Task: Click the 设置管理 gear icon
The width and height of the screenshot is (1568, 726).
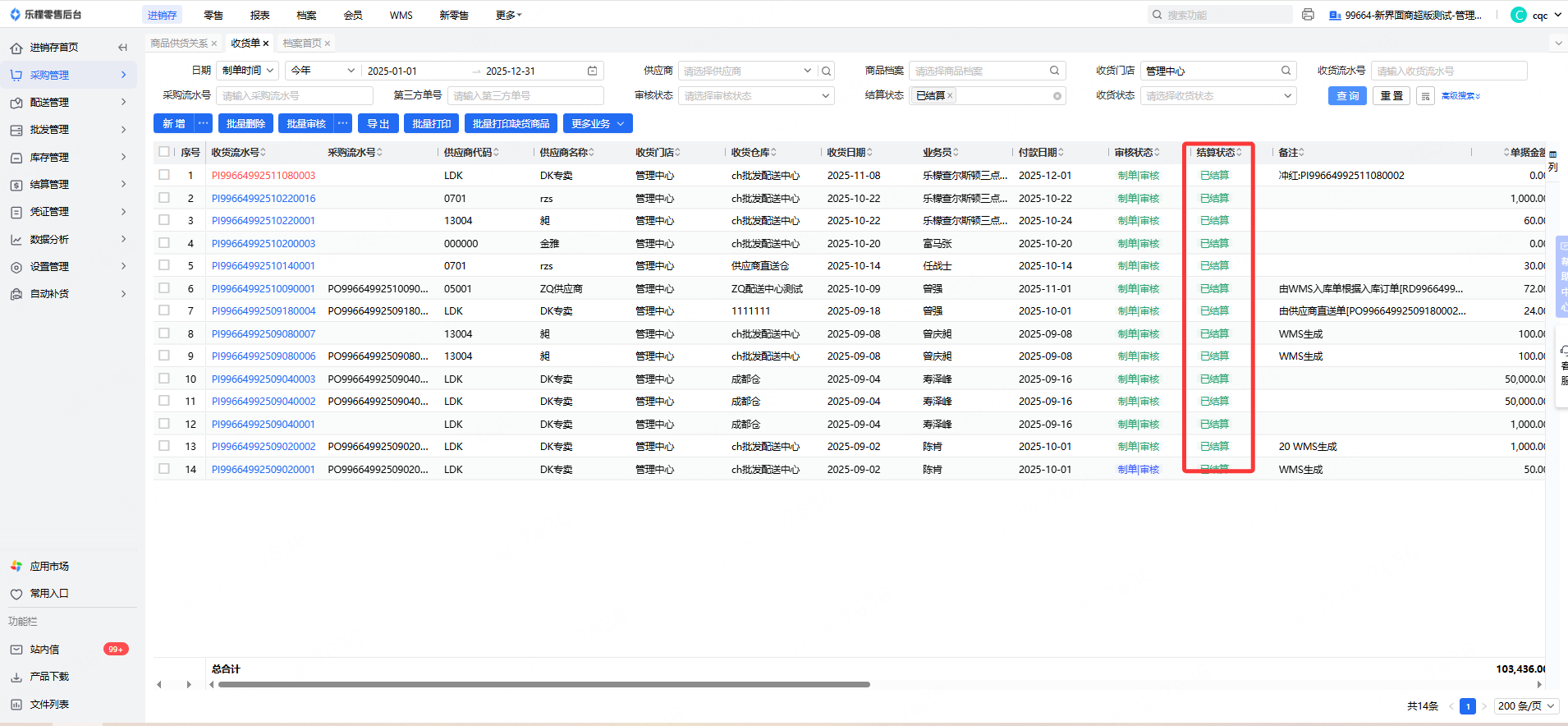Action: pos(16,267)
